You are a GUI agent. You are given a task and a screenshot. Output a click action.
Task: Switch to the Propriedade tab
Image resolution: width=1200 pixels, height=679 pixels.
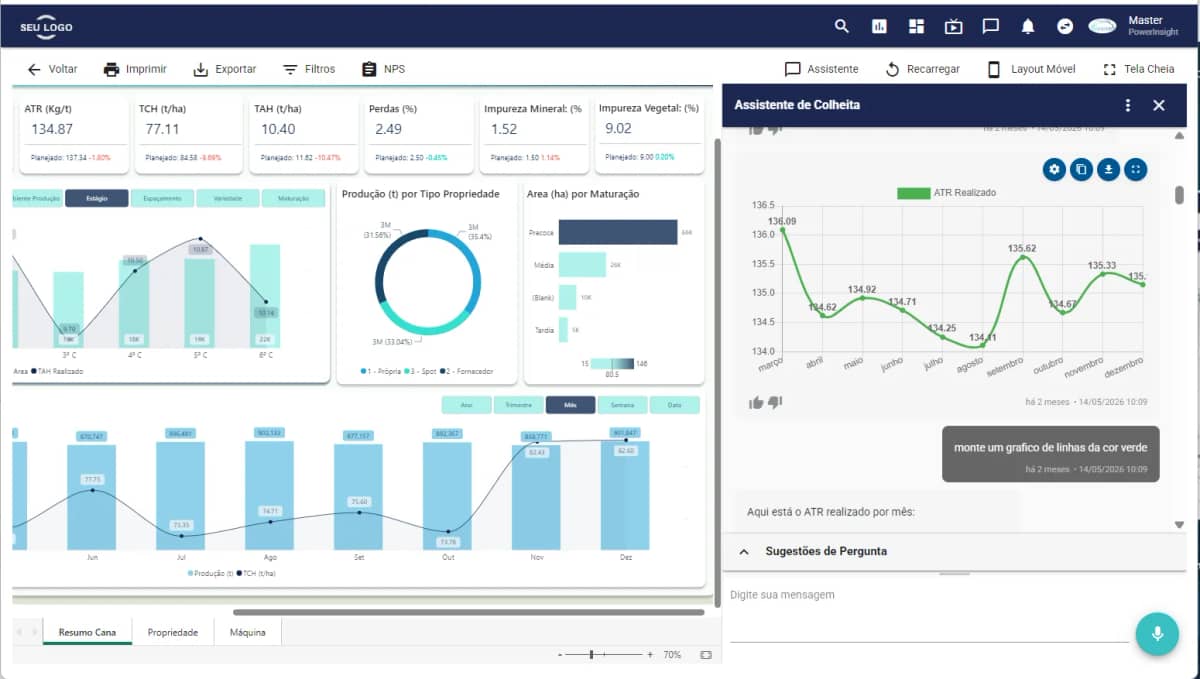(173, 632)
